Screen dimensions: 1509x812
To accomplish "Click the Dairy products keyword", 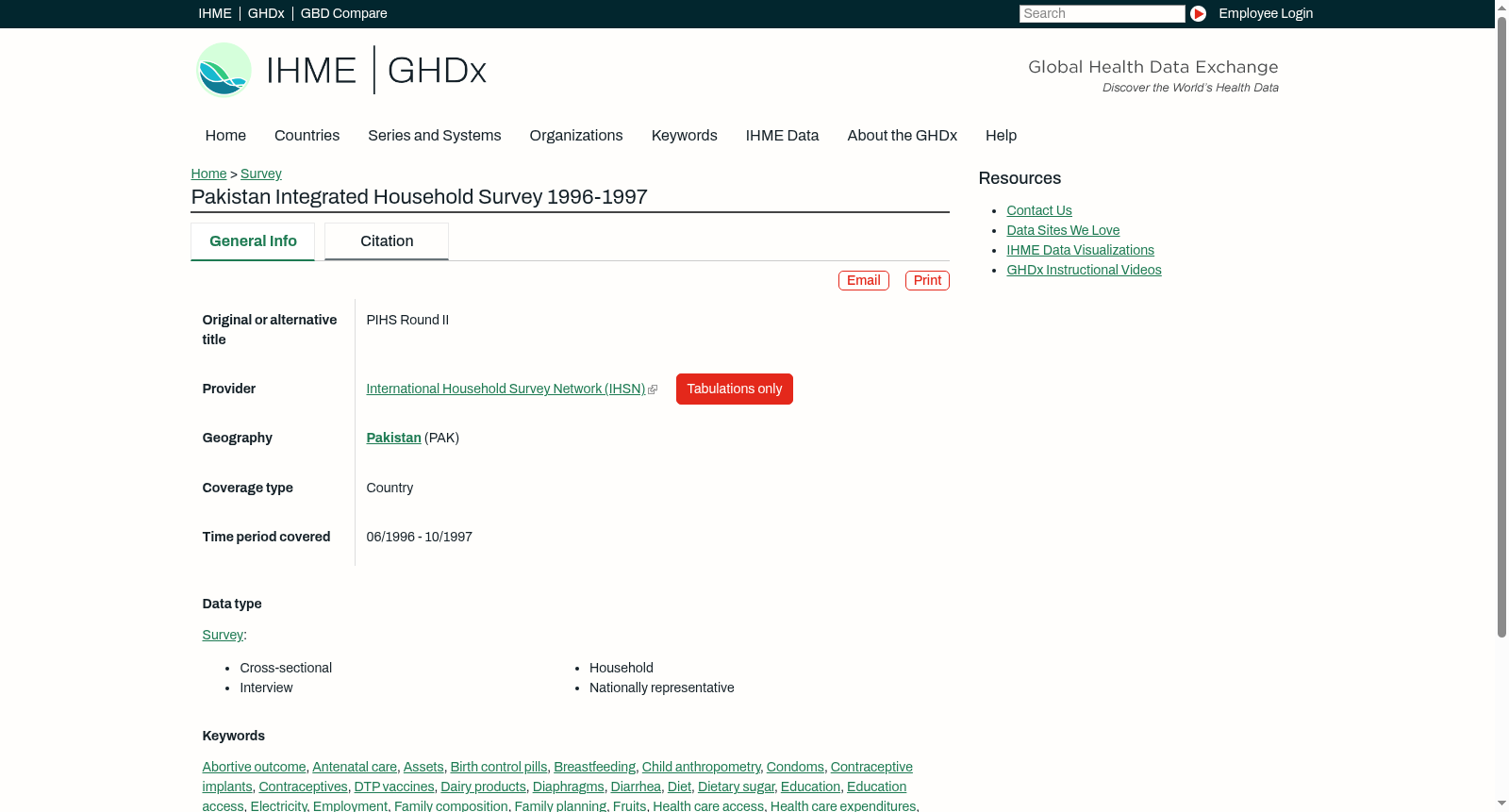I will point(483,787).
